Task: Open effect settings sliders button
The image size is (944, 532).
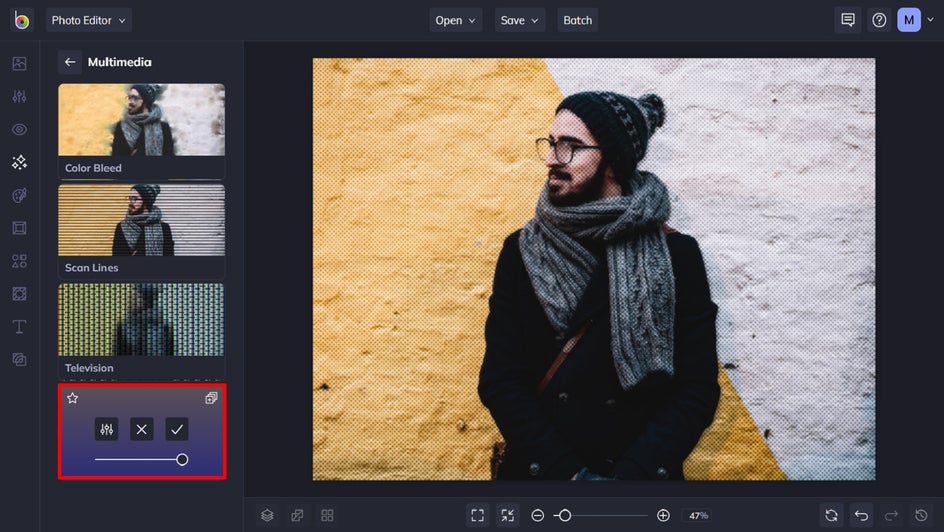Action: [x=107, y=429]
